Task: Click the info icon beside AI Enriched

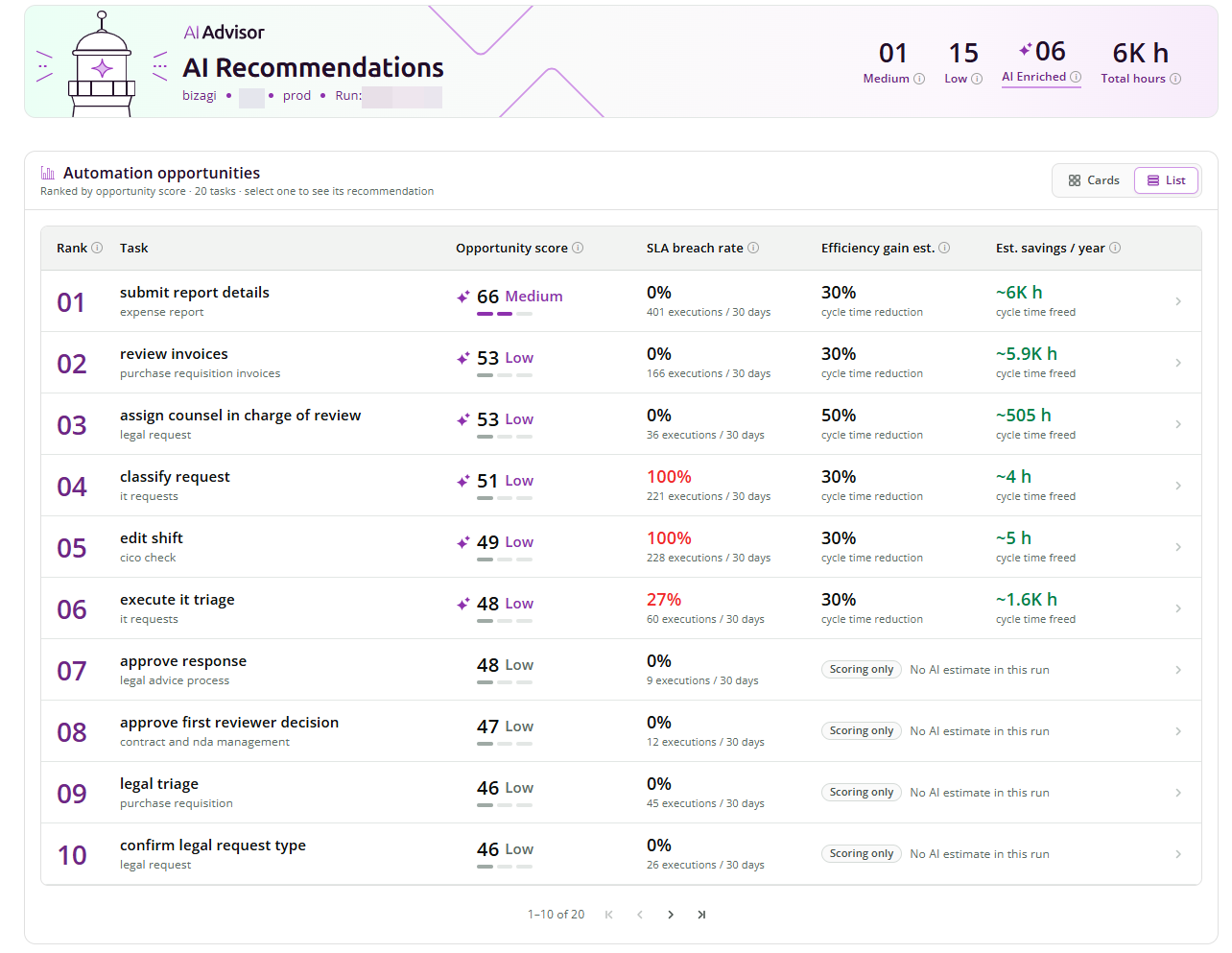Action: 1076,77
